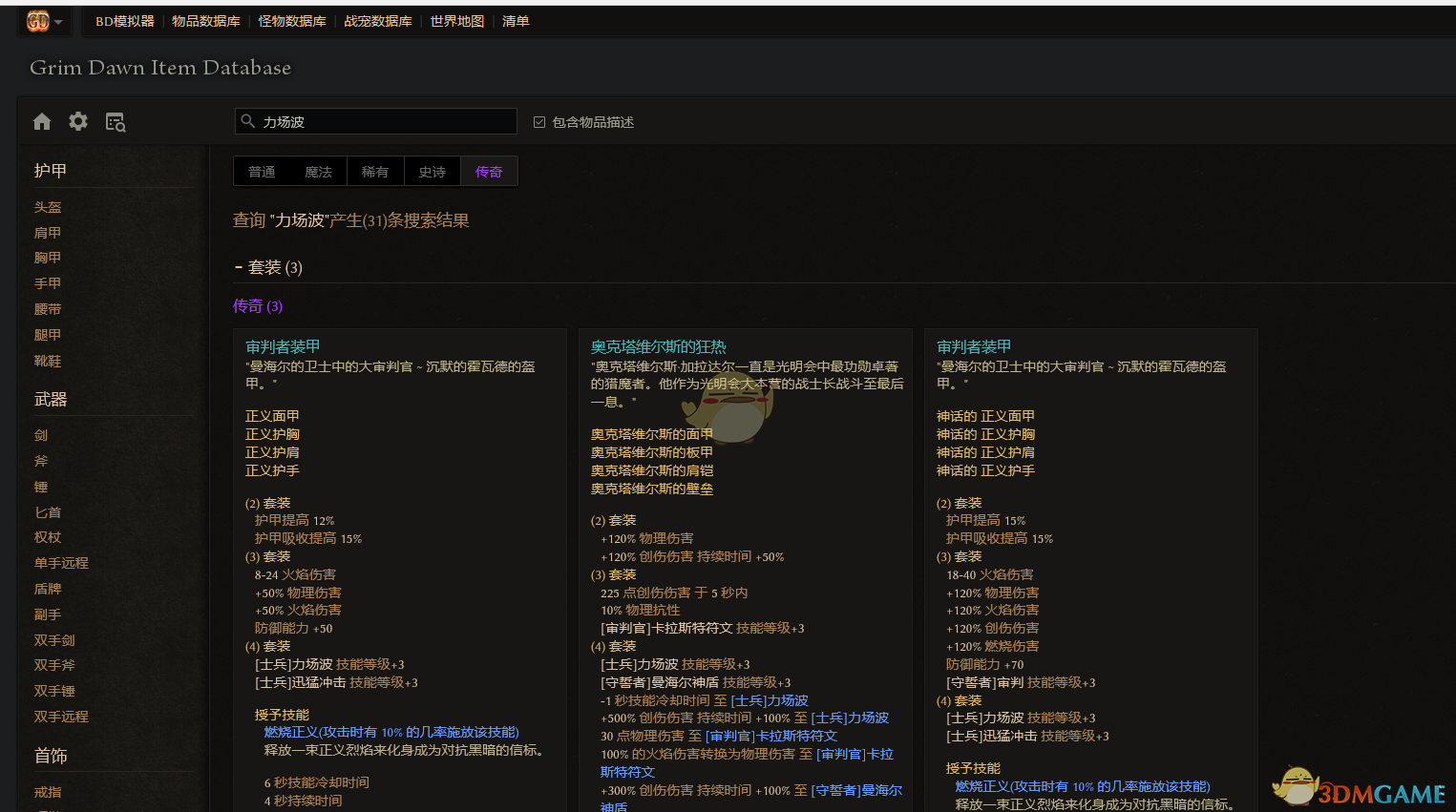Click 神话的 正义护胸 item
The width and height of the screenshot is (1456, 812).
point(985,434)
